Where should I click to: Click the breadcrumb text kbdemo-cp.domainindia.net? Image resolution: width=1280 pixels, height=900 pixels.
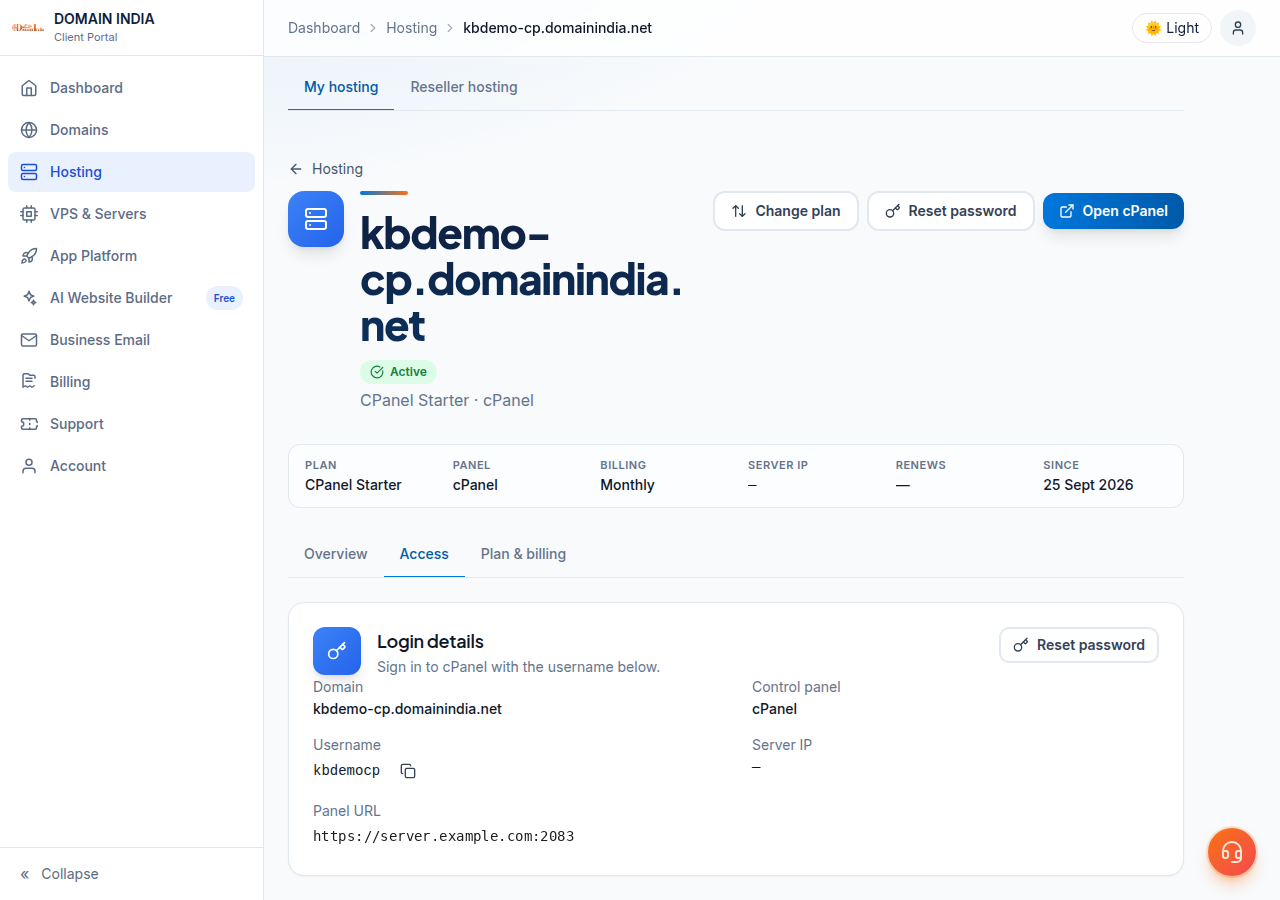558,28
